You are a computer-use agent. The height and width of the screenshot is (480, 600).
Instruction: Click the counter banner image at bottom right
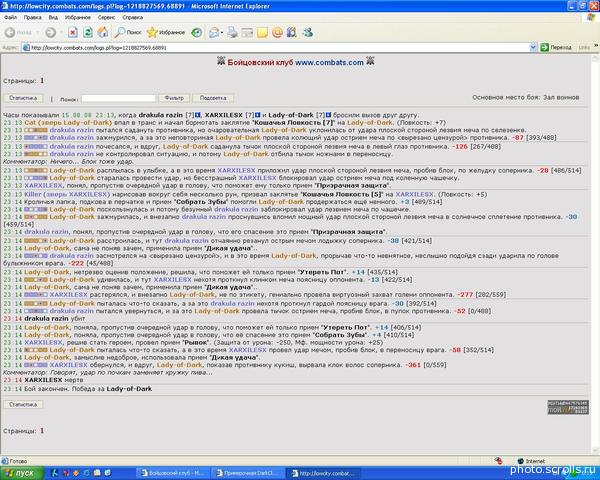[568, 407]
